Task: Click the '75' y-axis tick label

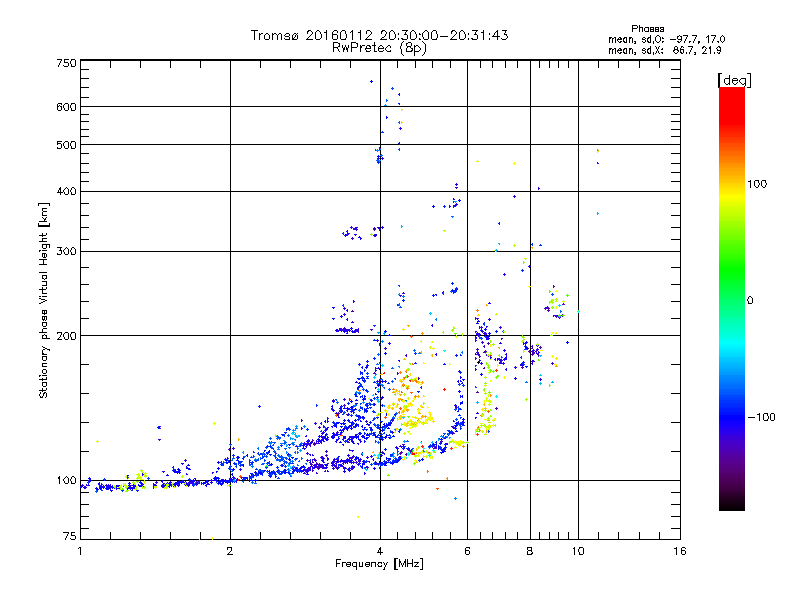Action: (70, 536)
